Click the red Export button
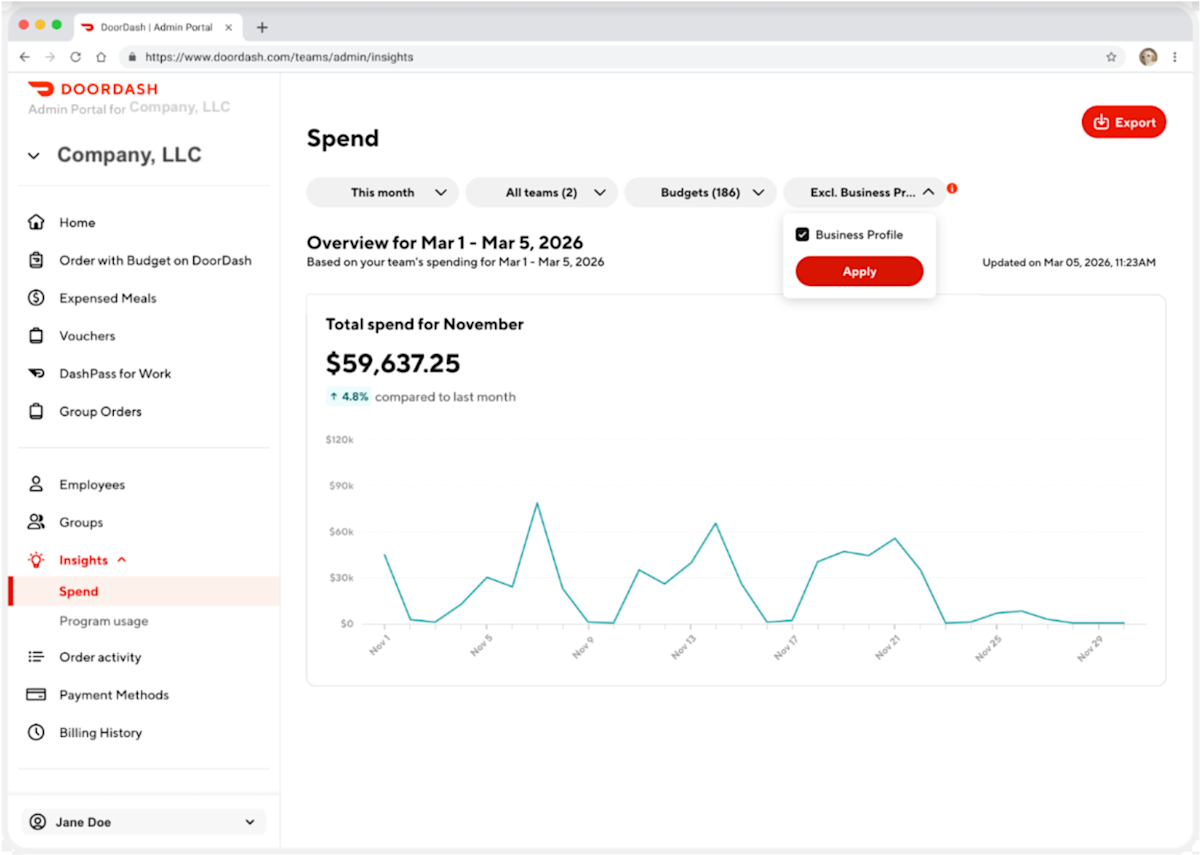The width and height of the screenshot is (1200, 855). (x=1124, y=122)
